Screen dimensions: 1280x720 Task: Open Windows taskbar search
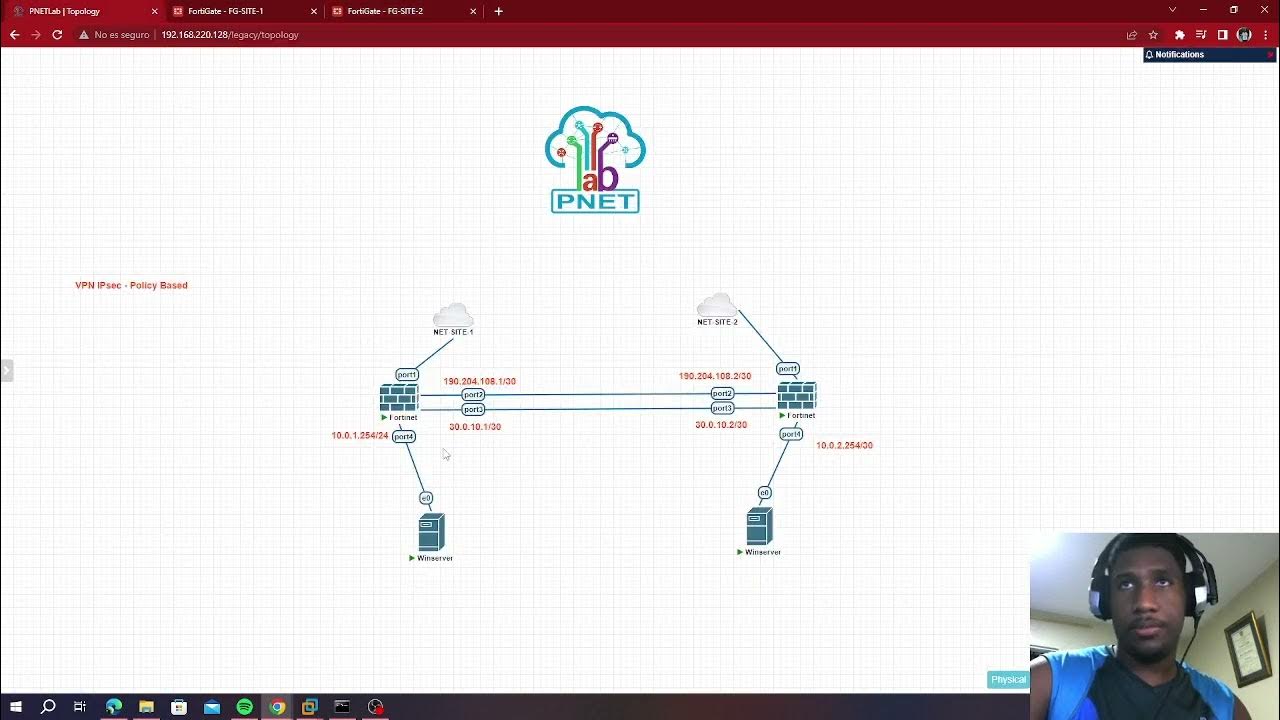coord(48,707)
